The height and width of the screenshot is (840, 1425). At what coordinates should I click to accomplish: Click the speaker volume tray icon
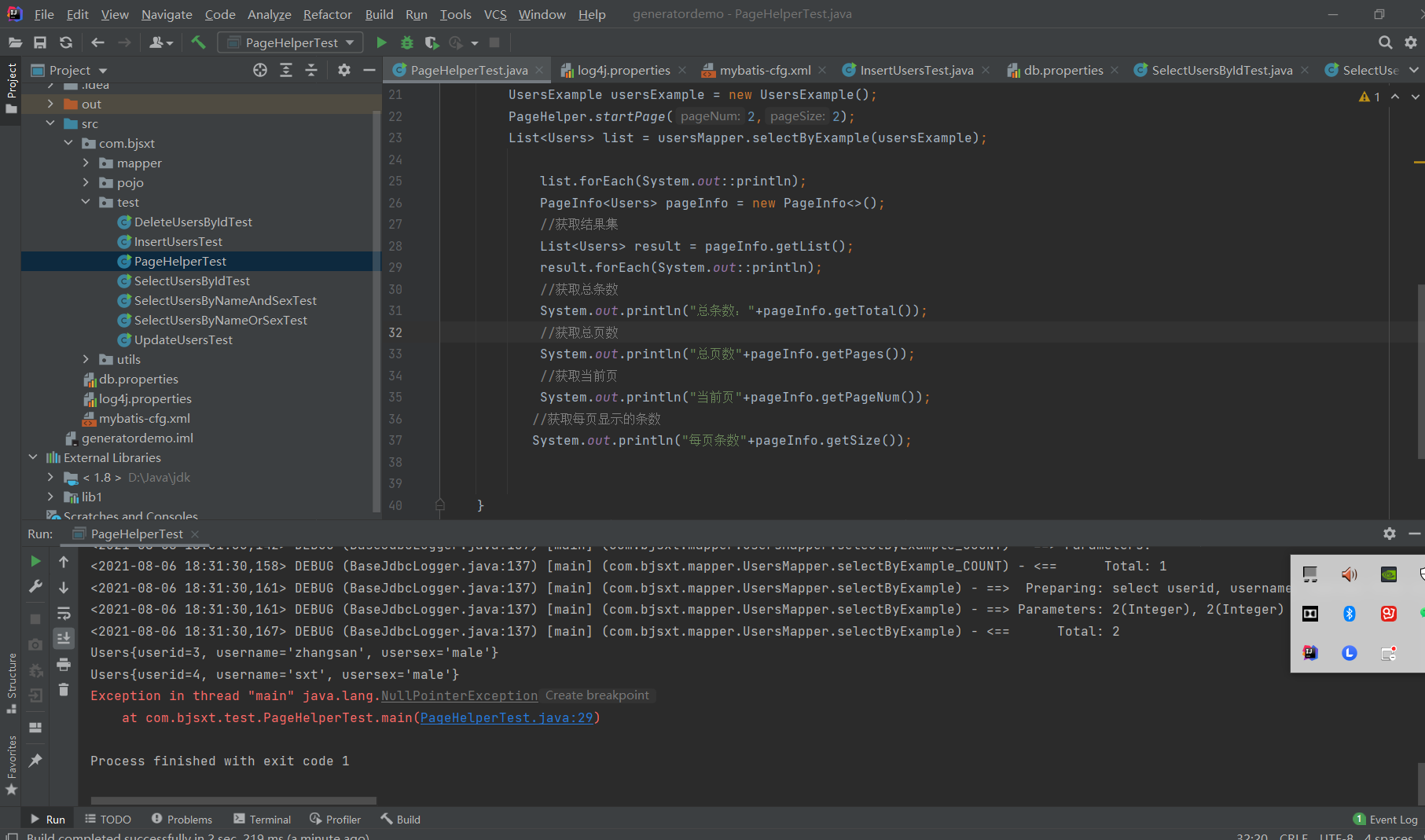1350,574
